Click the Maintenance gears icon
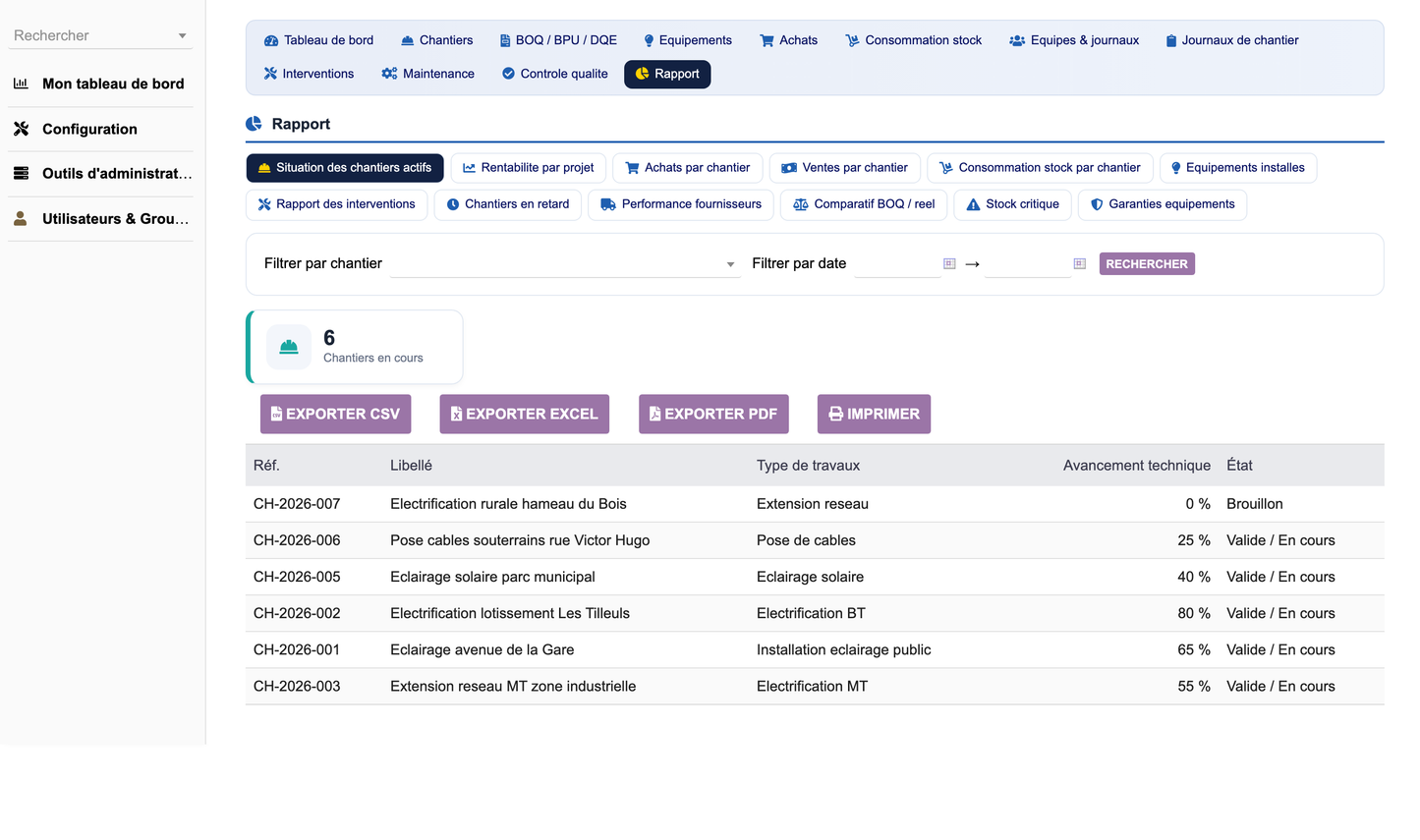This screenshot has width=1420, height=840. [x=389, y=74]
